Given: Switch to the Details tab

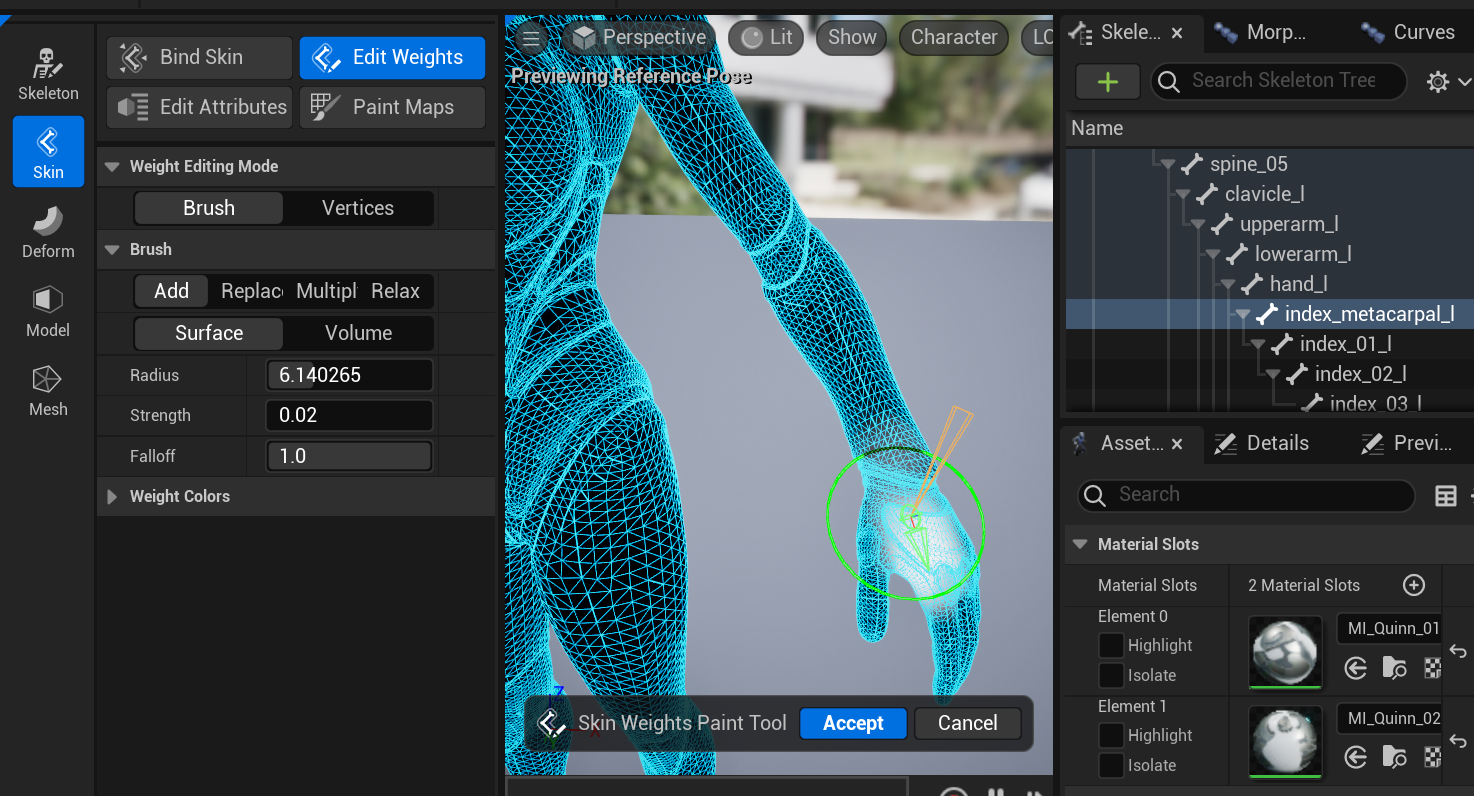Looking at the screenshot, I should pos(1263,443).
